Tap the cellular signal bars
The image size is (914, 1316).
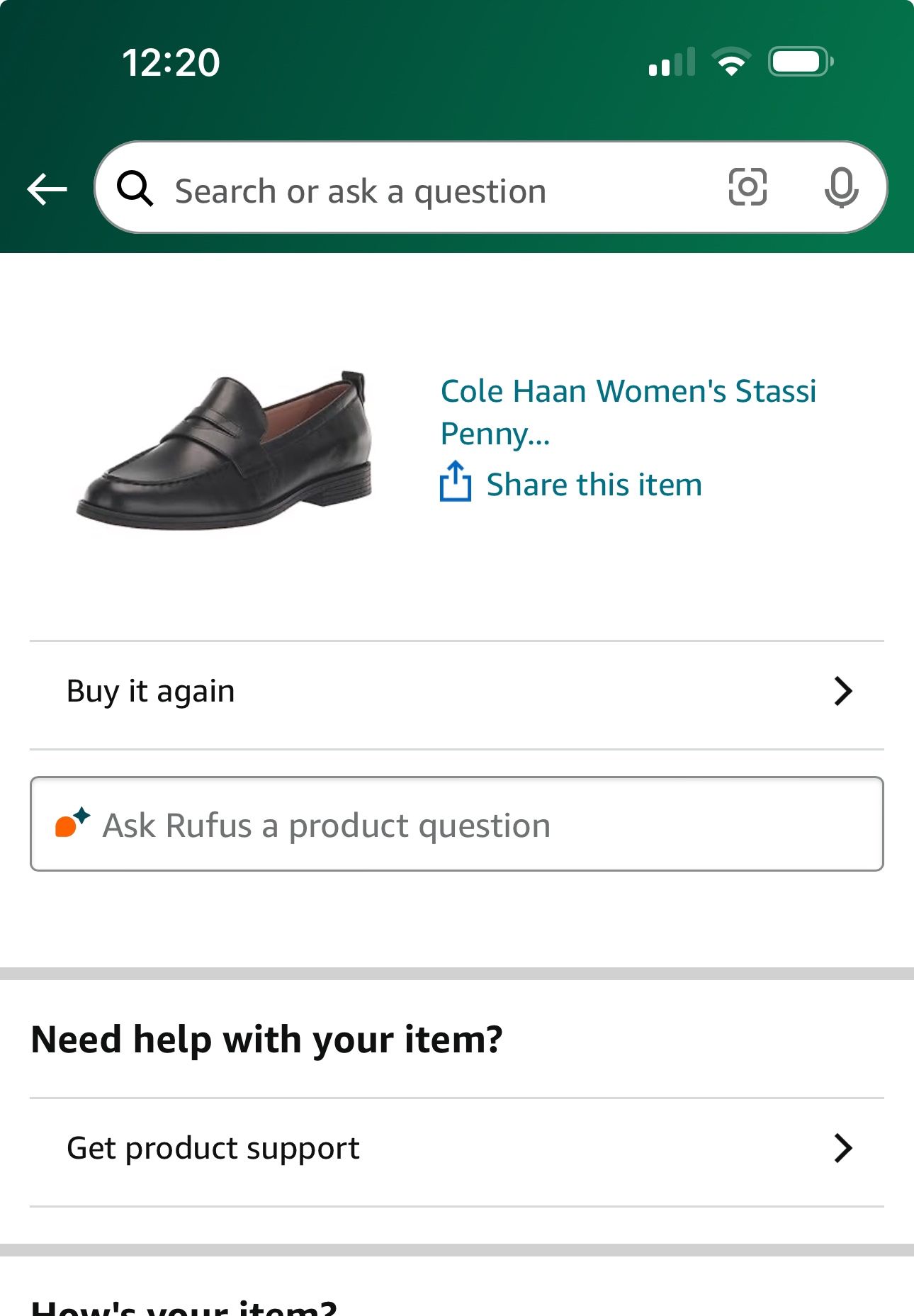(x=671, y=62)
